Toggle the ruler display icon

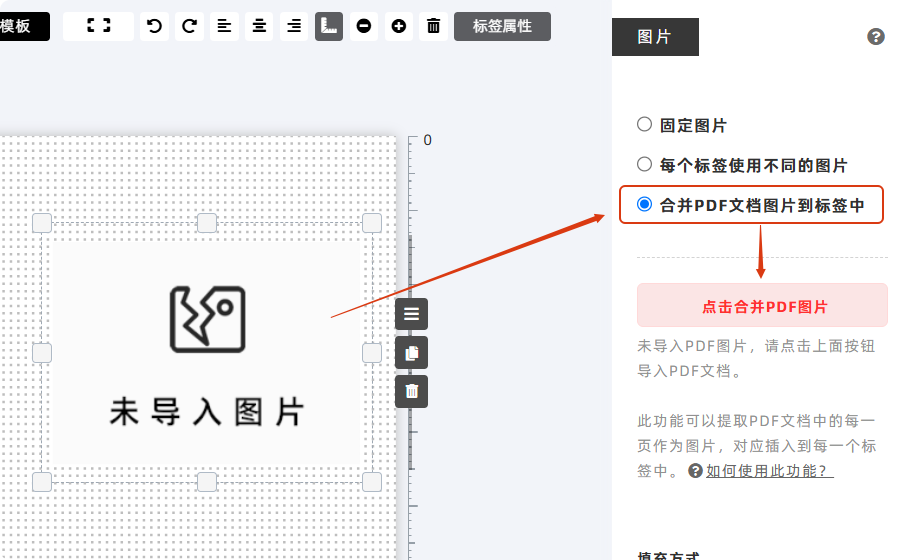click(329, 26)
